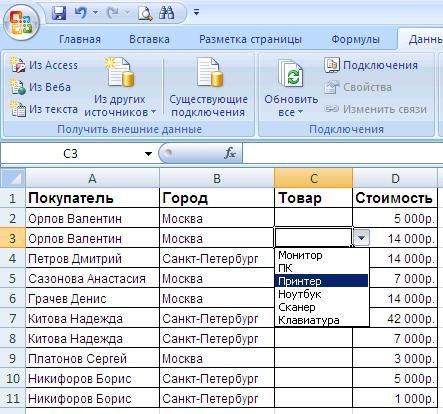Select column D header
Viewport: 443px width, 414px height.
[x=395, y=178]
